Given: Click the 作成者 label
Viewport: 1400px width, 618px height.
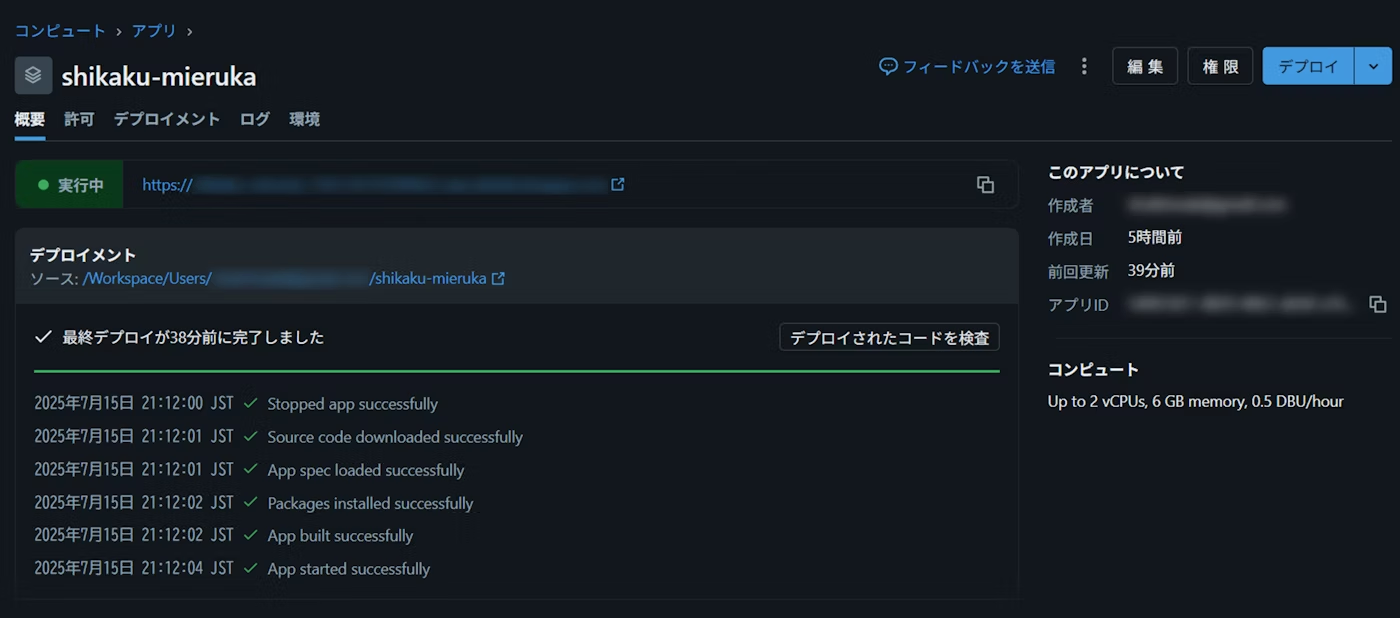Looking at the screenshot, I should click(1070, 205).
